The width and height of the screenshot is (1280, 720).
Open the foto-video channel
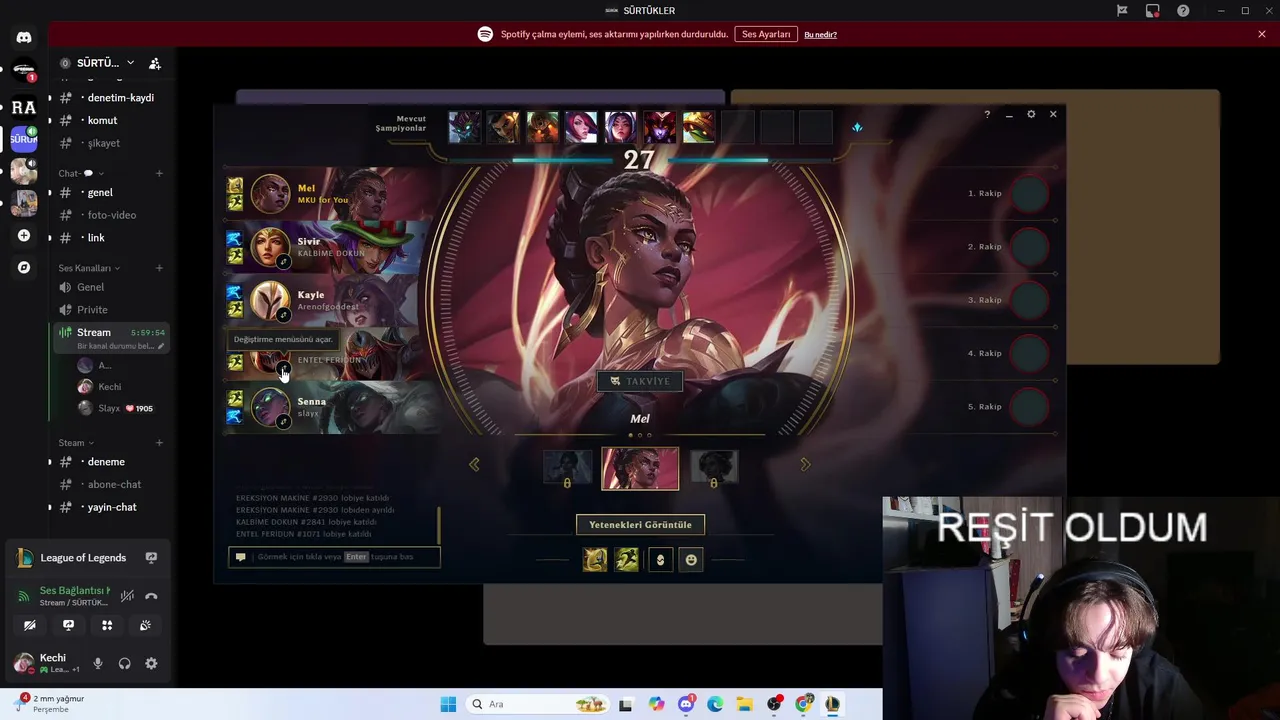click(x=110, y=215)
